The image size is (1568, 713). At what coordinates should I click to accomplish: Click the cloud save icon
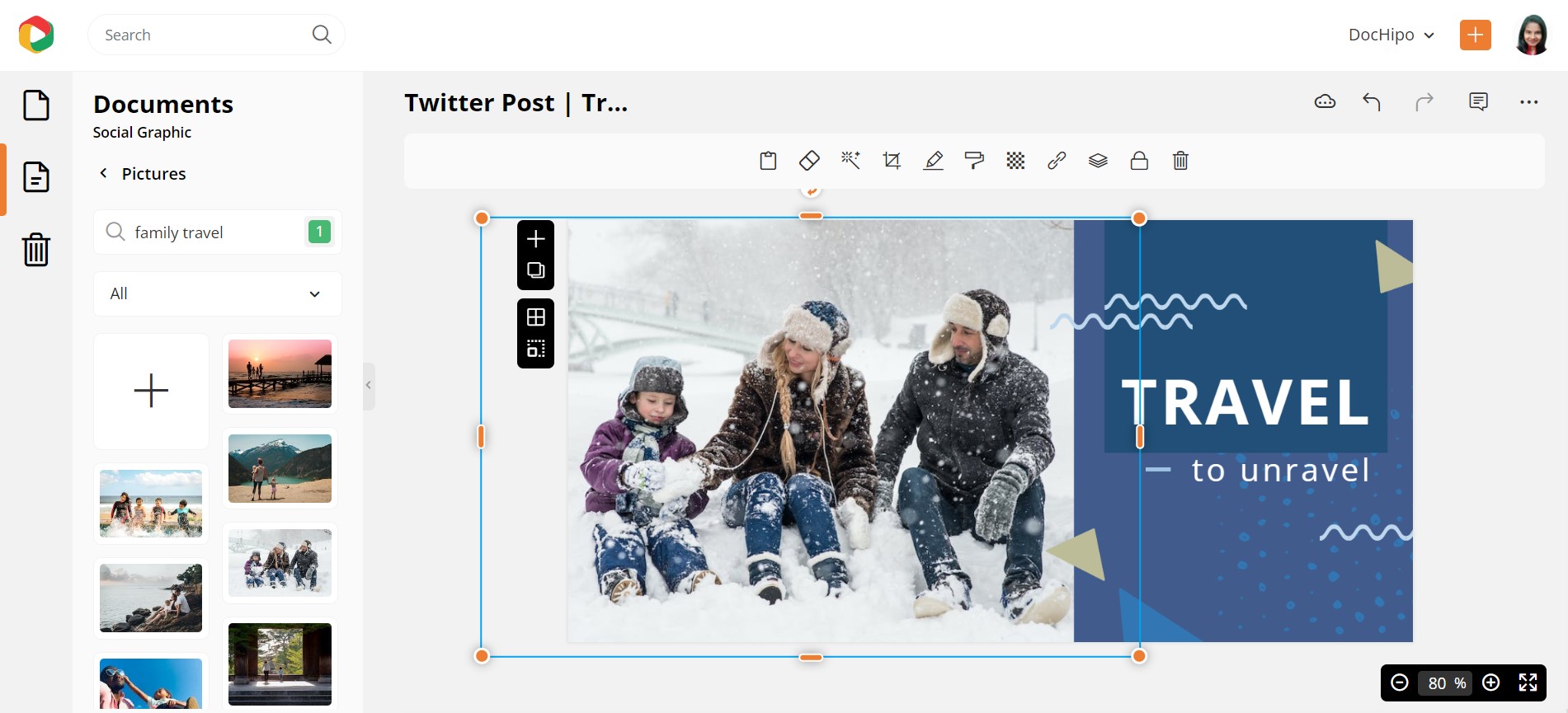(x=1325, y=102)
